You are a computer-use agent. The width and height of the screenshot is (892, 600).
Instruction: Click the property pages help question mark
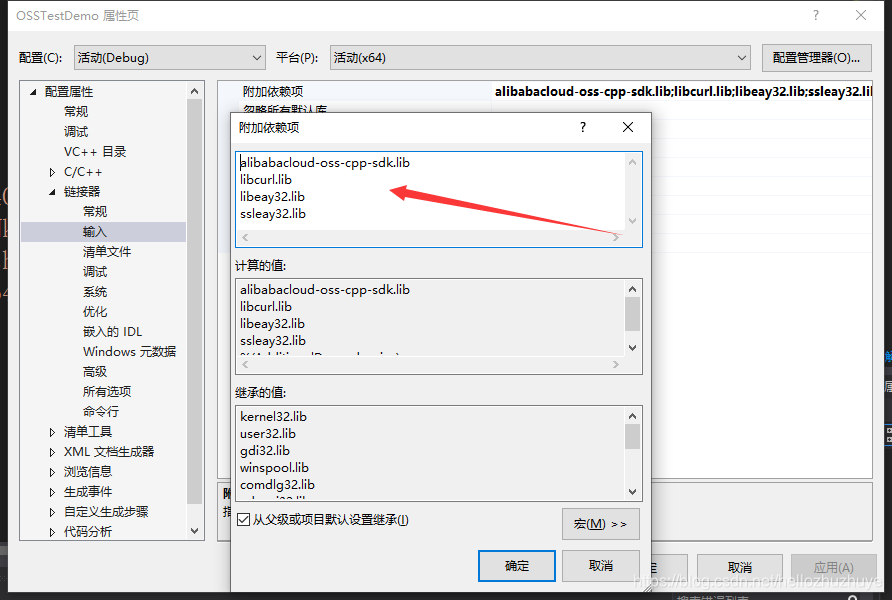point(816,15)
